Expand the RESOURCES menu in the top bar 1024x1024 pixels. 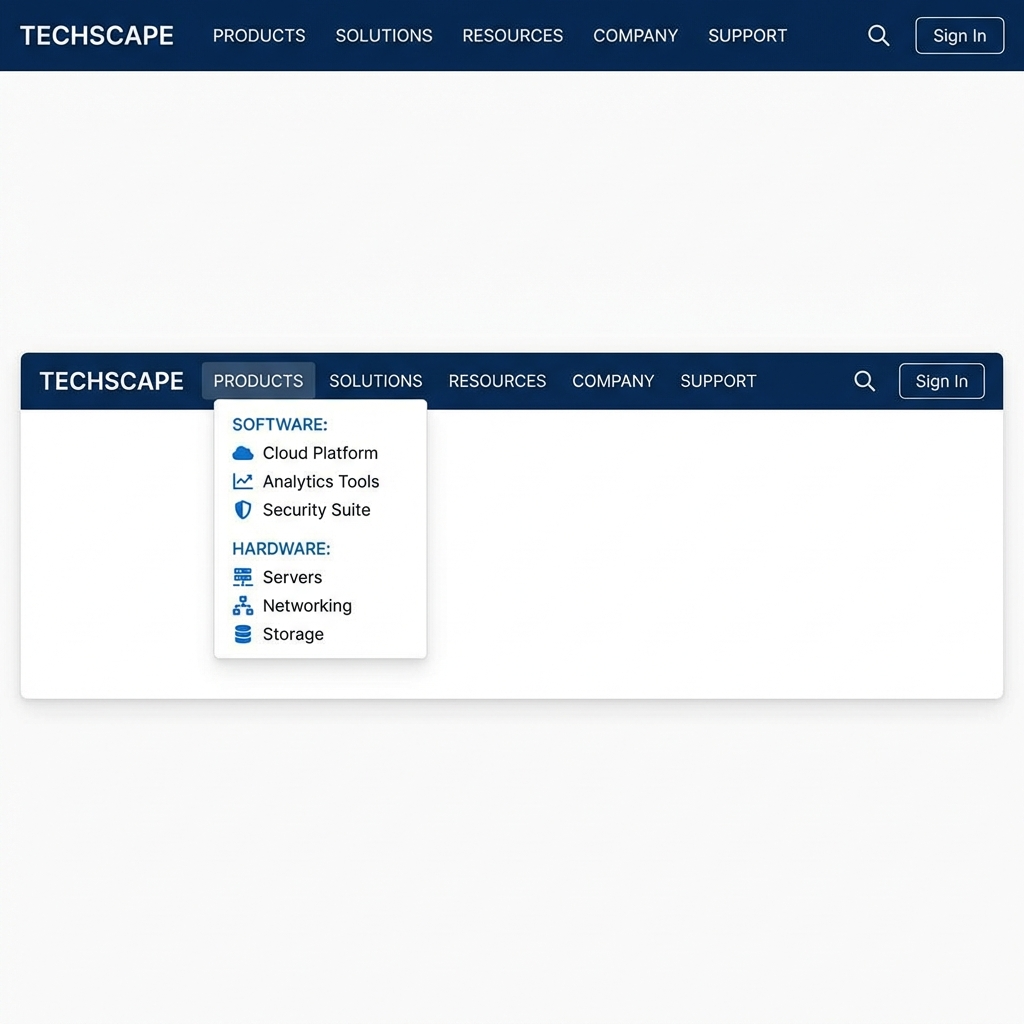pos(512,36)
